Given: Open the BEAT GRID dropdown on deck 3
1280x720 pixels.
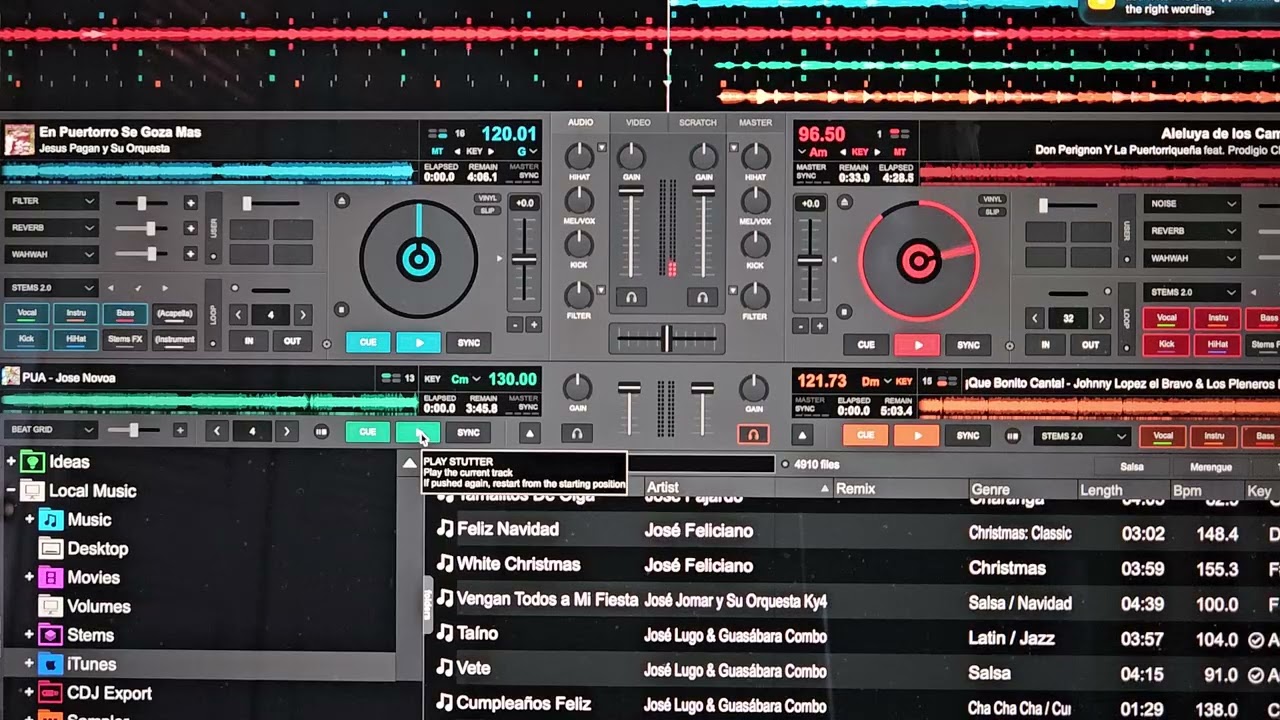Looking at the screenshot, I should click(x=51, y=430).
